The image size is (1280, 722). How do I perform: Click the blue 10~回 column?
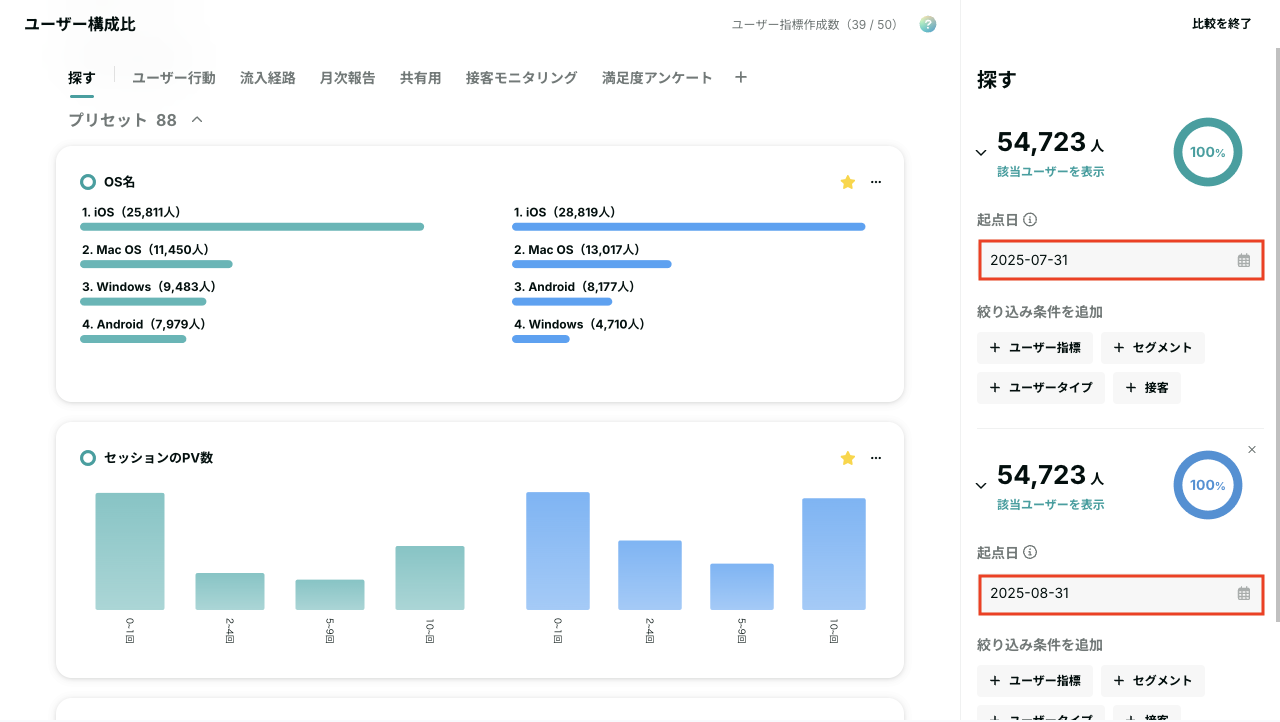click(x=834, y=554)
